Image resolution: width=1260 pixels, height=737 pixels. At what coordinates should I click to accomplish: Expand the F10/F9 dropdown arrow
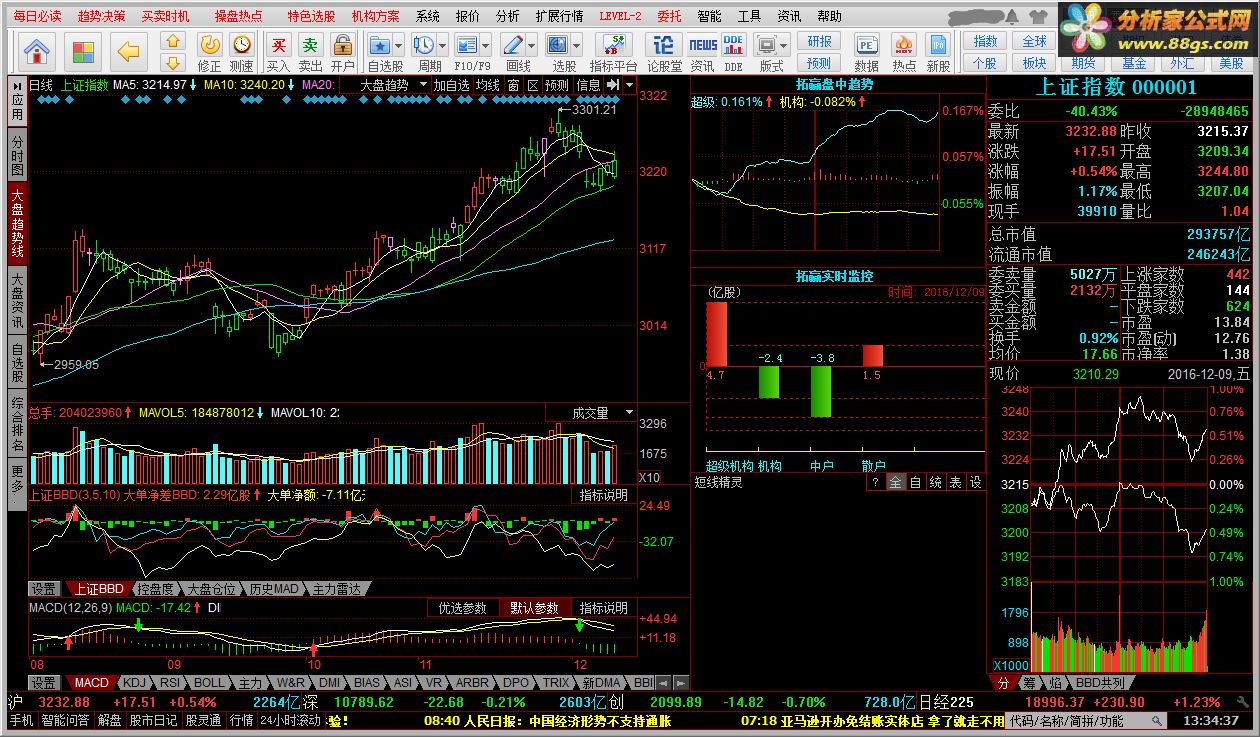point(485,45)
